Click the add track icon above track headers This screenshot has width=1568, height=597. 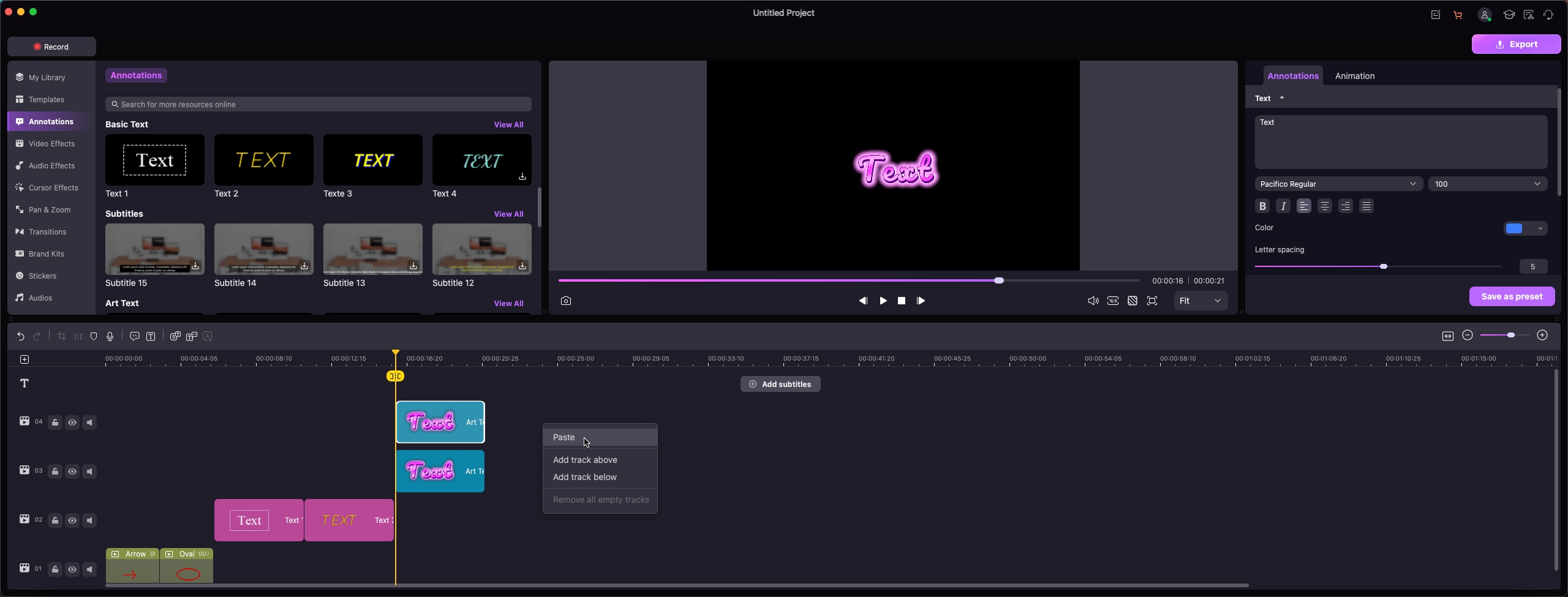click(x=24, y=359)
